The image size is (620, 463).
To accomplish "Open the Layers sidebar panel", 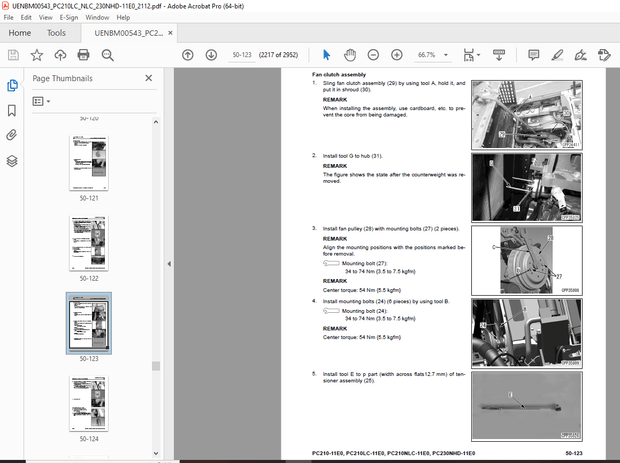I will pyautogui.click(x=12, y=161).
